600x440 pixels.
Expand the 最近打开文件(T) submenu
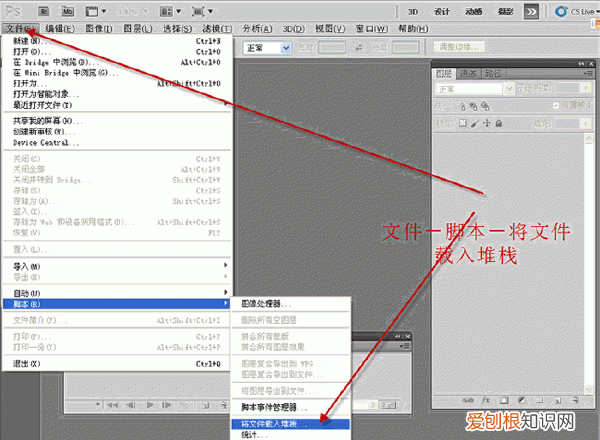(117, 104)
